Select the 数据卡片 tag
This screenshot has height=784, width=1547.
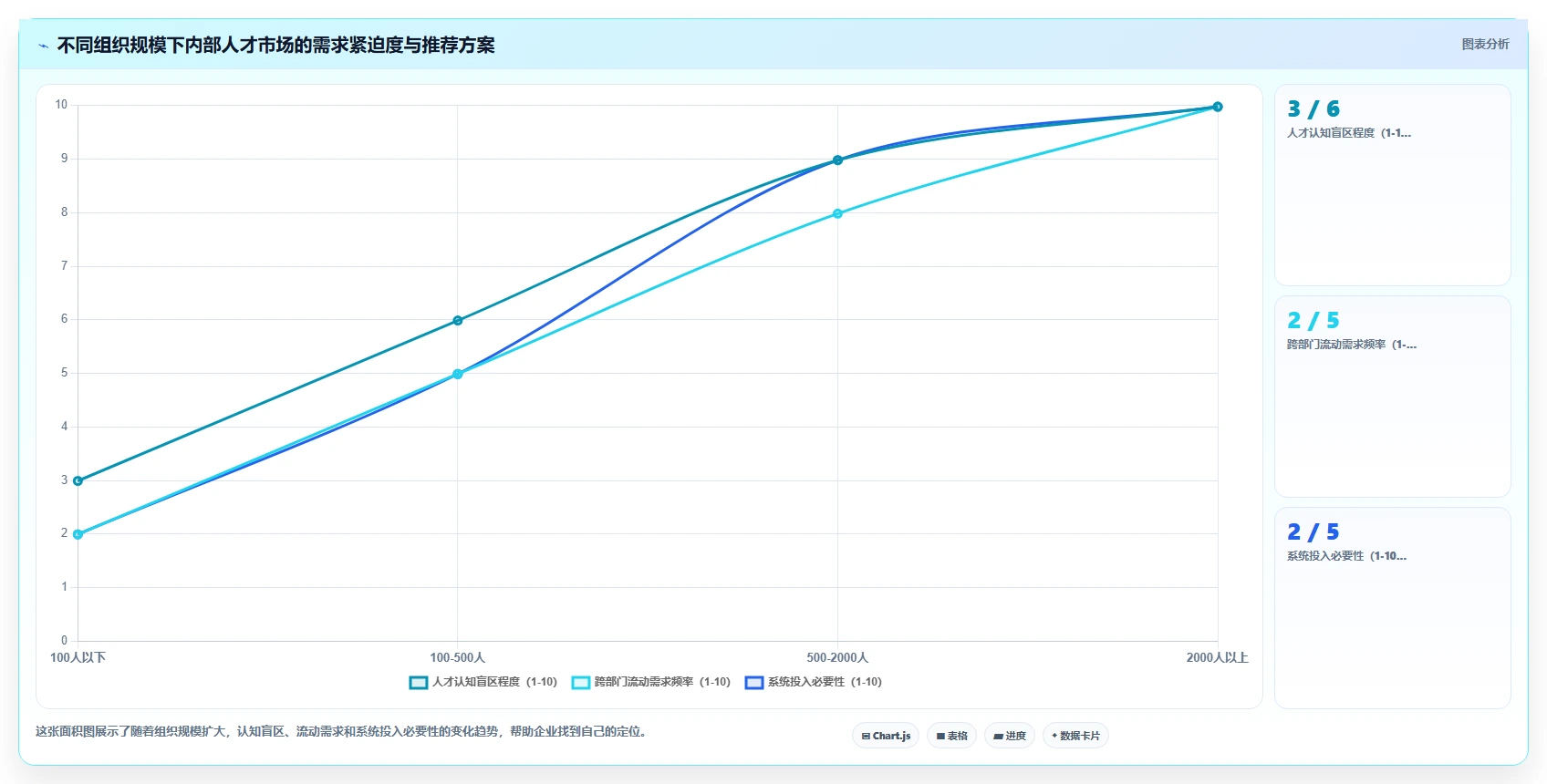(1075, 736)
